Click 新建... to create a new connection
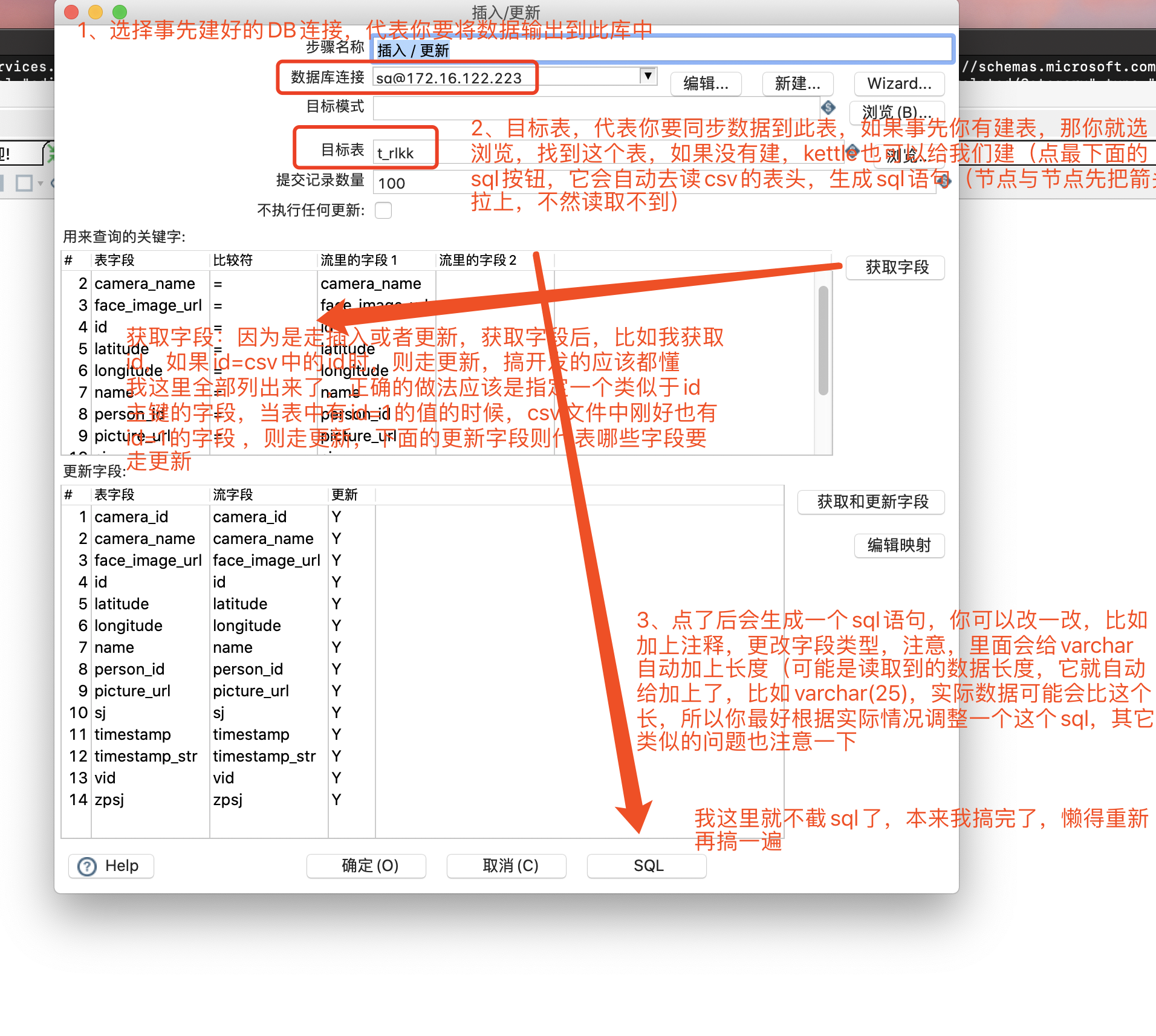The image size is (1156, 1036). pyautogui.click(x=797, y=84)
